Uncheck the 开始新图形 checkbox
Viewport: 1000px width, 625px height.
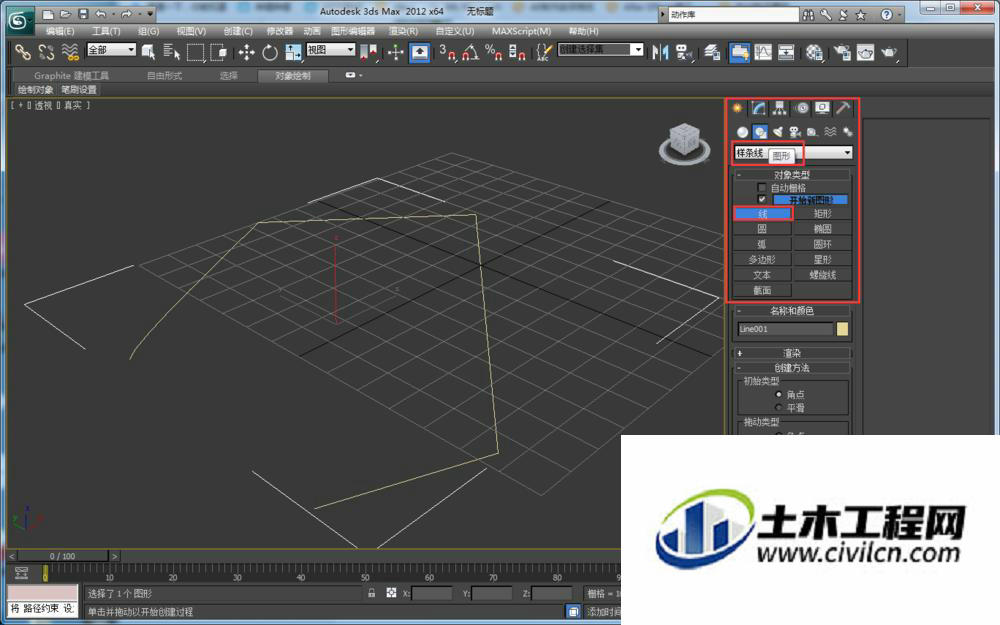[761, 200]
